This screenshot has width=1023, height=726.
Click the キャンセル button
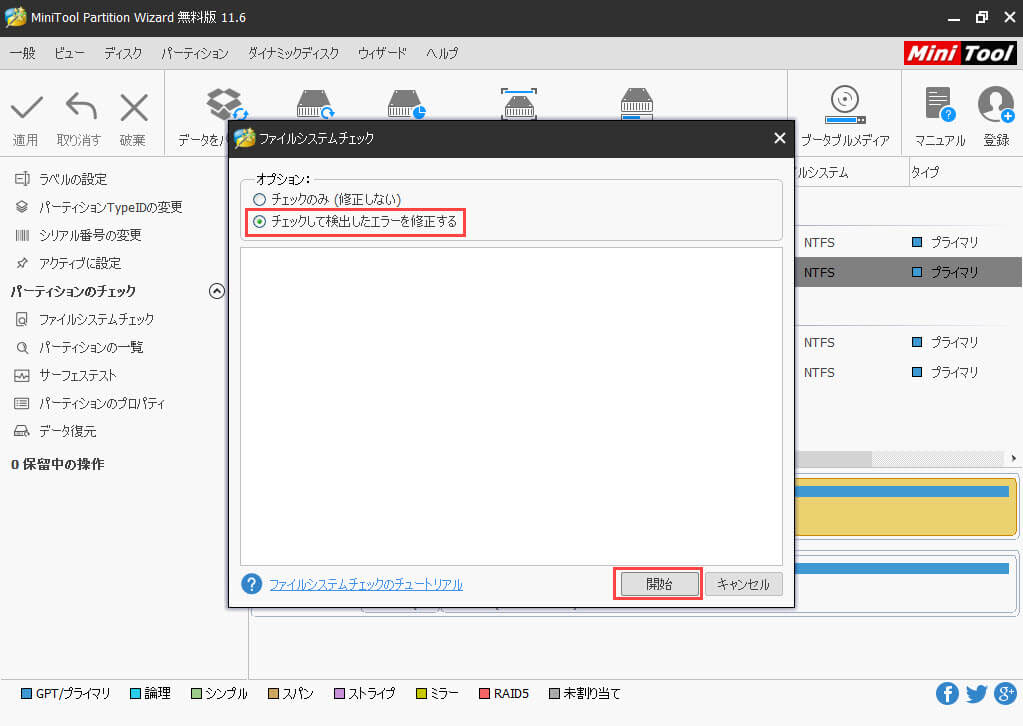coord(743,584)
